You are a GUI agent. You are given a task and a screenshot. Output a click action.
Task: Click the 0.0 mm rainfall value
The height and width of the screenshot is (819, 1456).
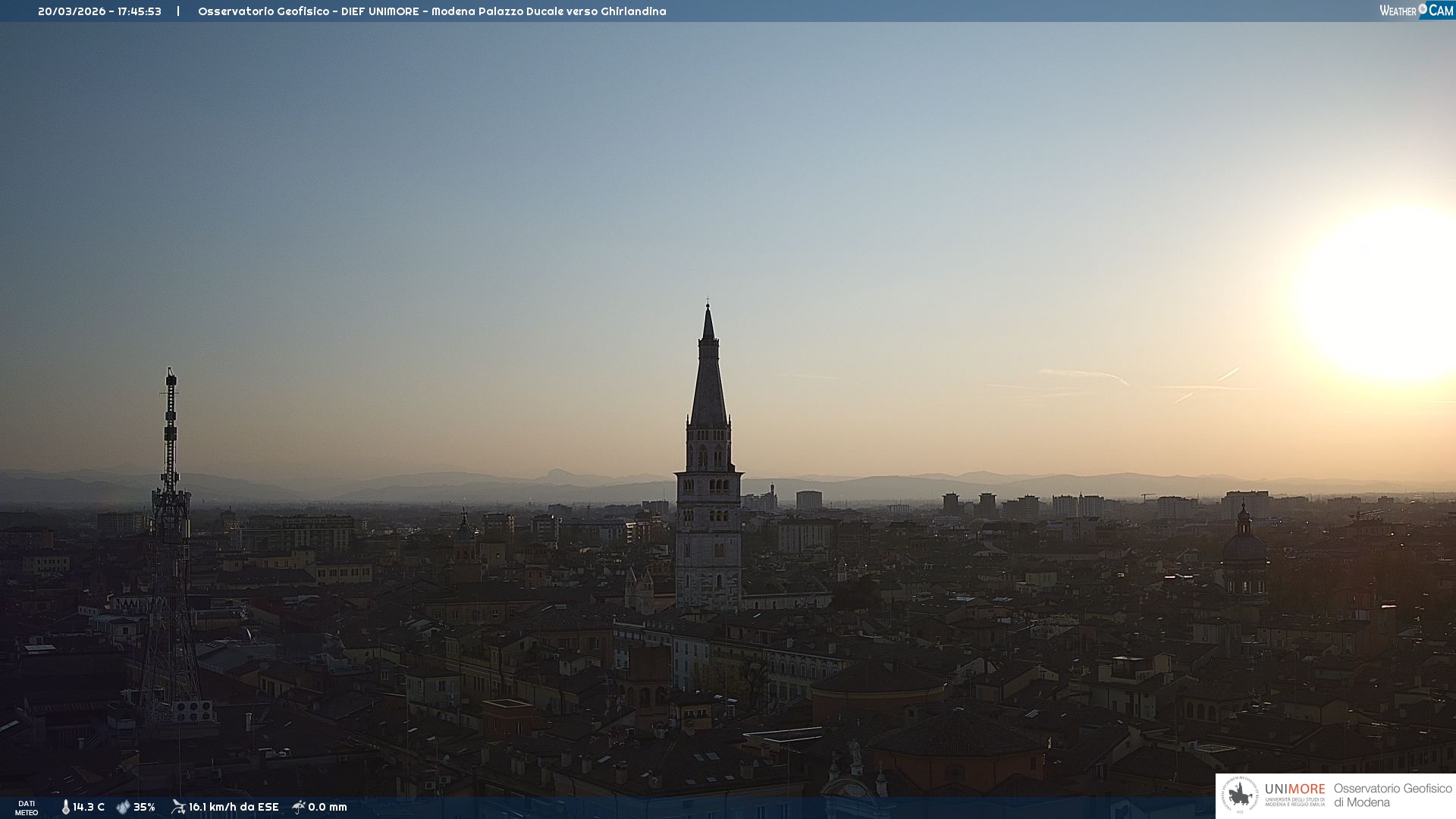(328, 807)
